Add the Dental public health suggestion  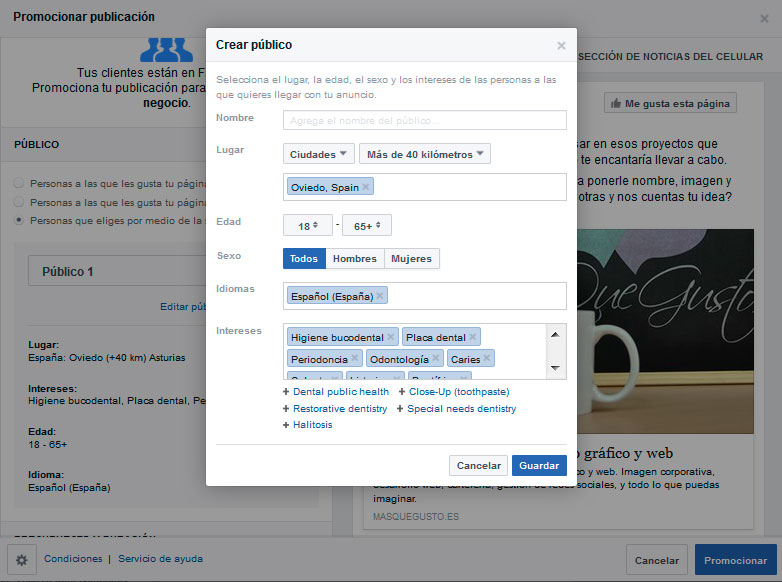[340, 392]
